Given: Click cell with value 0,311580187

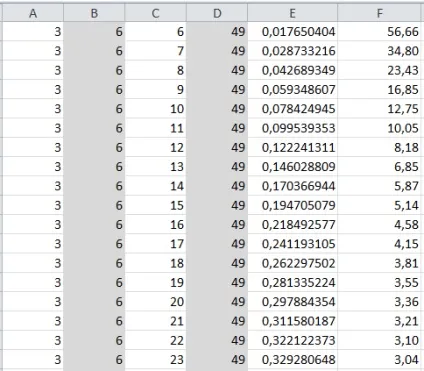Looking at the screenshot, I should pyautogui.click(x=293, y=321).
